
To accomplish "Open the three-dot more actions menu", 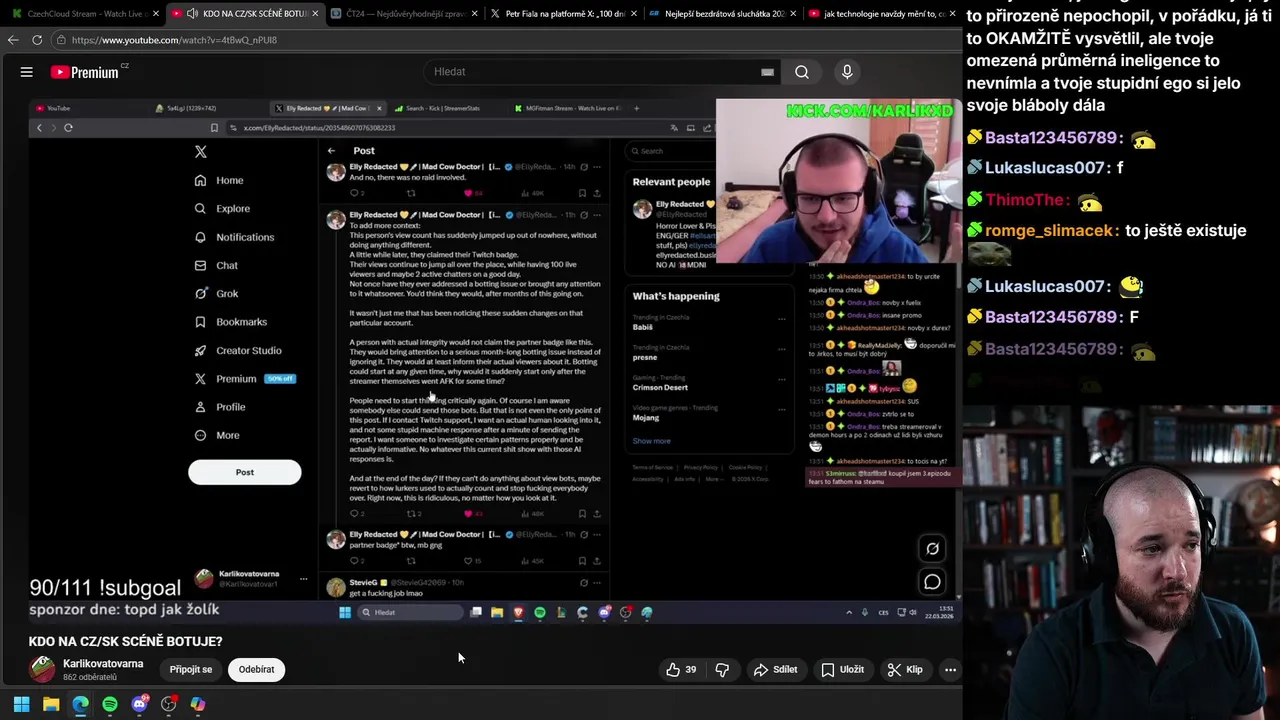I will pyautogui.click(x=951, y=670).
